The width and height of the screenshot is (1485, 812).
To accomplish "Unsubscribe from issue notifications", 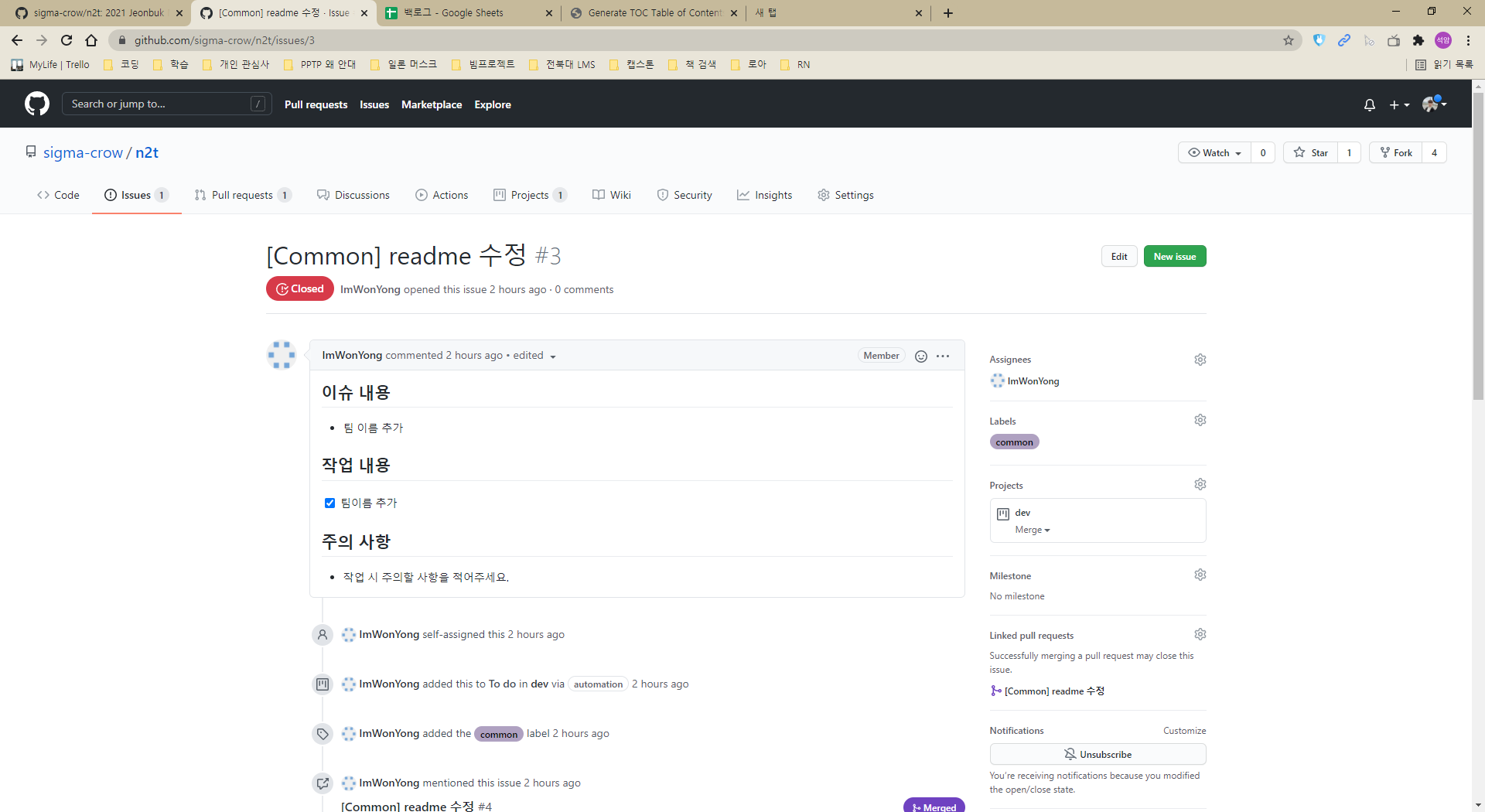I will 1098,754.
